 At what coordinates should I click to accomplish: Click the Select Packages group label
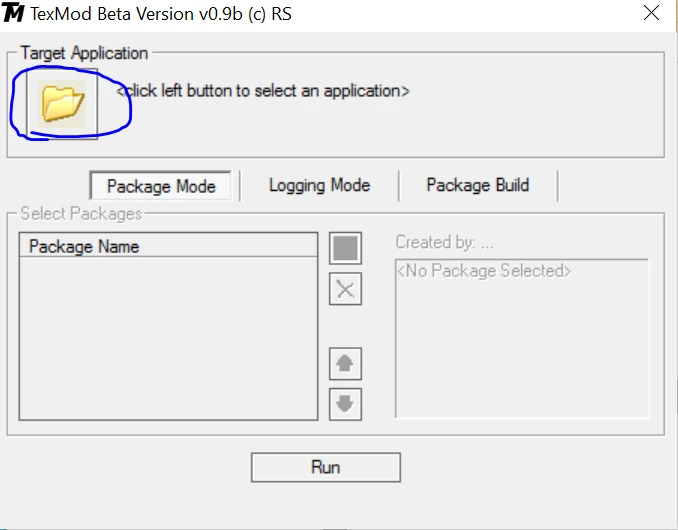(81, 213)
